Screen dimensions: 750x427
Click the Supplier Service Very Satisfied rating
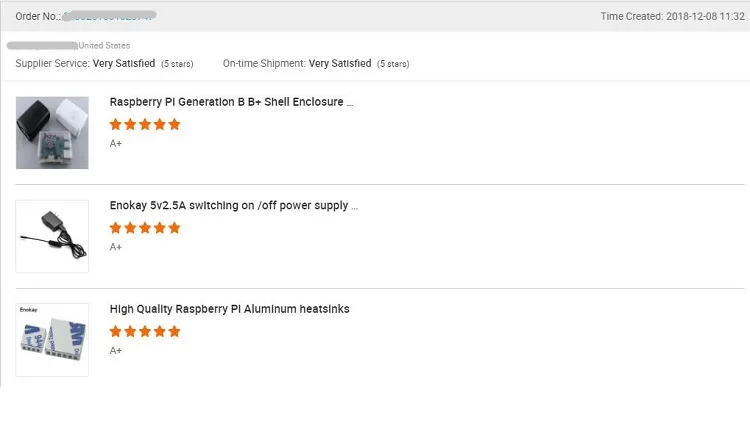(x=124, y=64)
